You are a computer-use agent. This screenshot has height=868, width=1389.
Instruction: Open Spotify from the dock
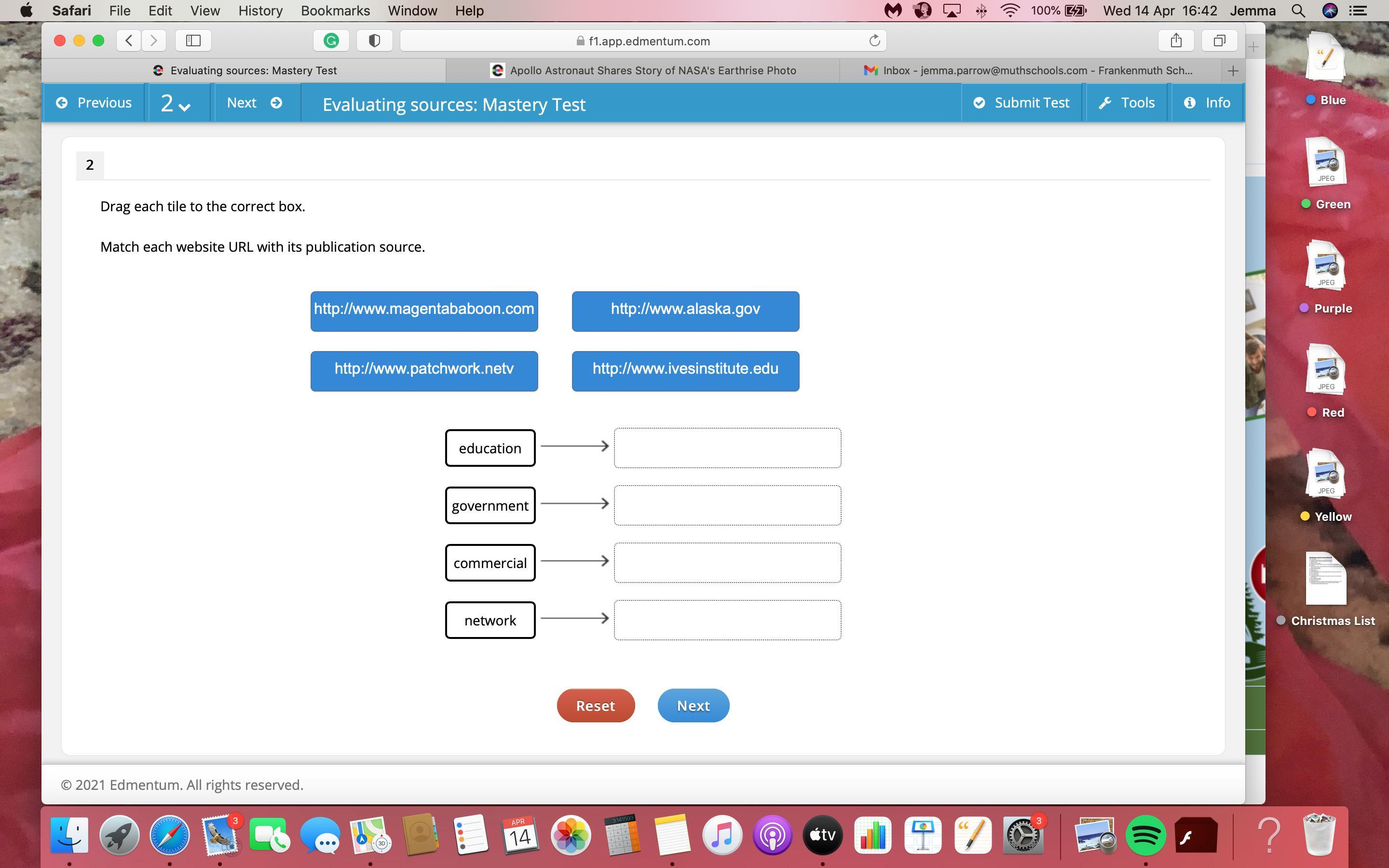tap(1145, 835)
